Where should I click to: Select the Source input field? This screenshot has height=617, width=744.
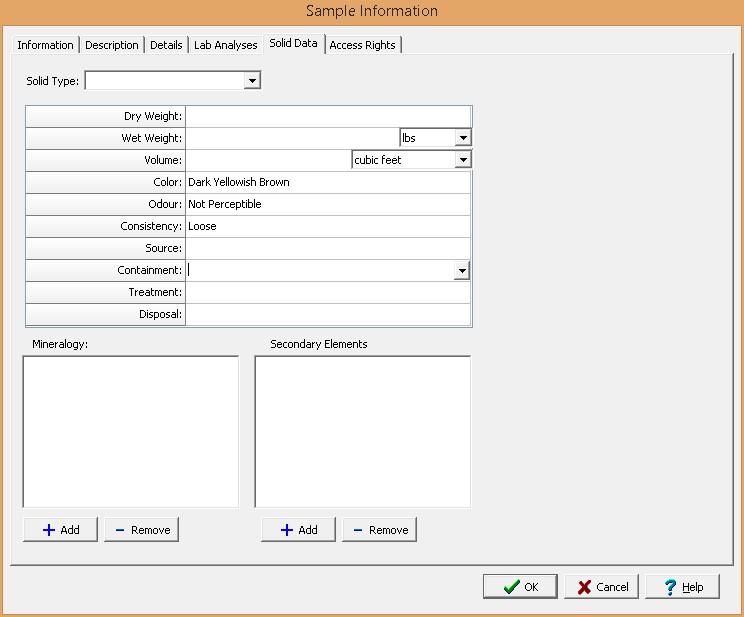(327, 248)
